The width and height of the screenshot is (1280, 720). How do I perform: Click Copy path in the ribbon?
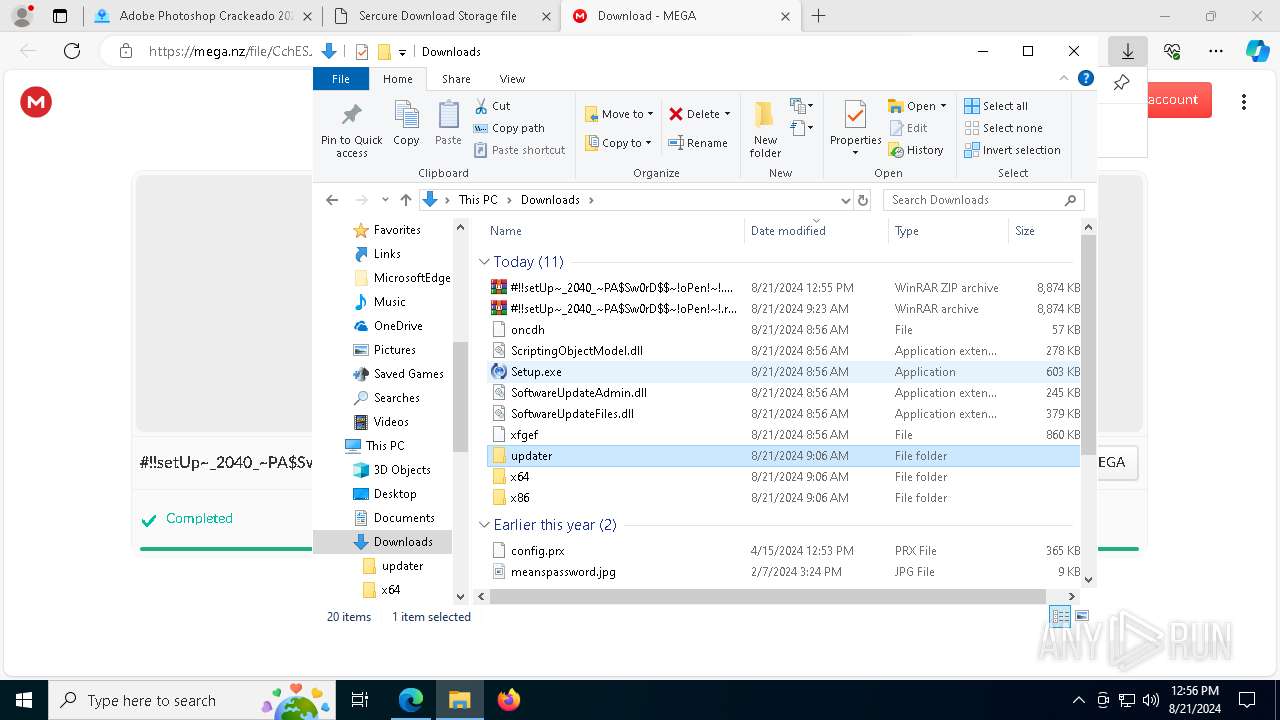click(509, 128)
